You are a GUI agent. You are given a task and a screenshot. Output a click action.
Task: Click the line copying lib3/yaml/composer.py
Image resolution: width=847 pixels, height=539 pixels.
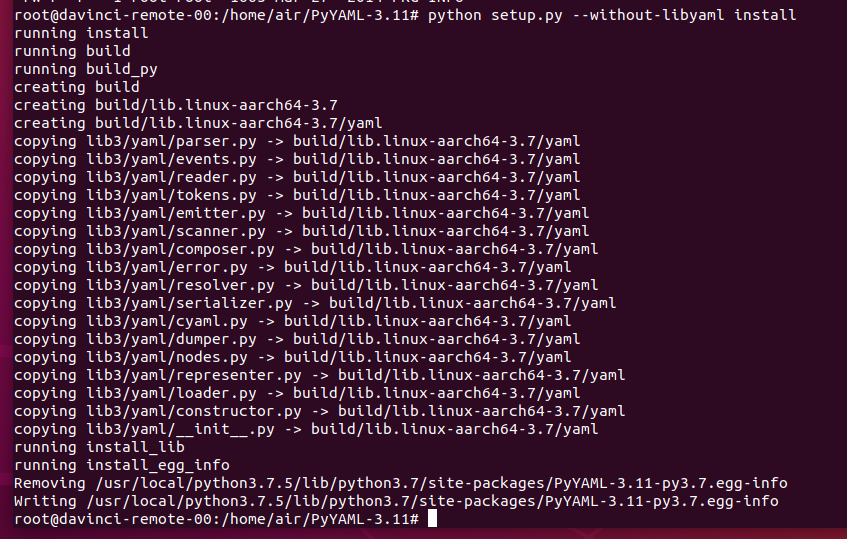pyautogui.click(x=305, y=249)
